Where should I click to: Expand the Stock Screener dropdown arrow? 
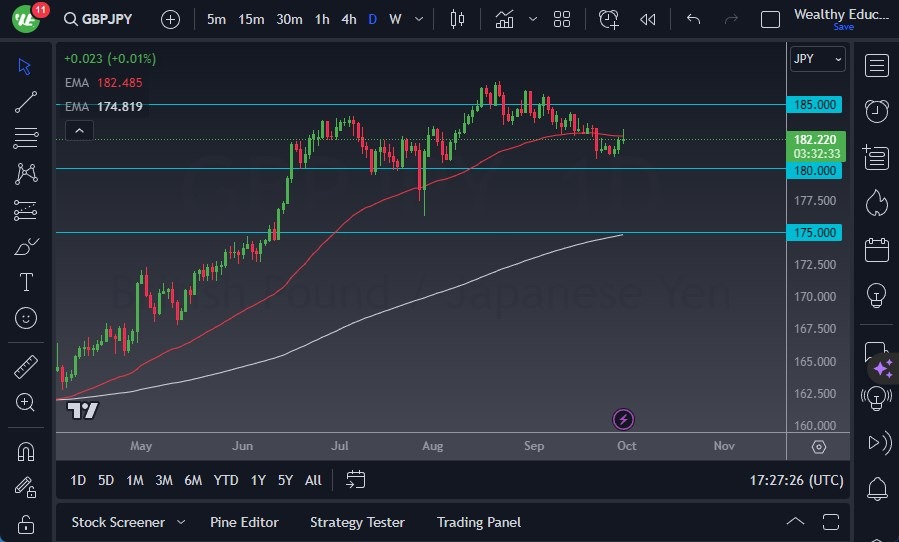(x=181, y=522)
